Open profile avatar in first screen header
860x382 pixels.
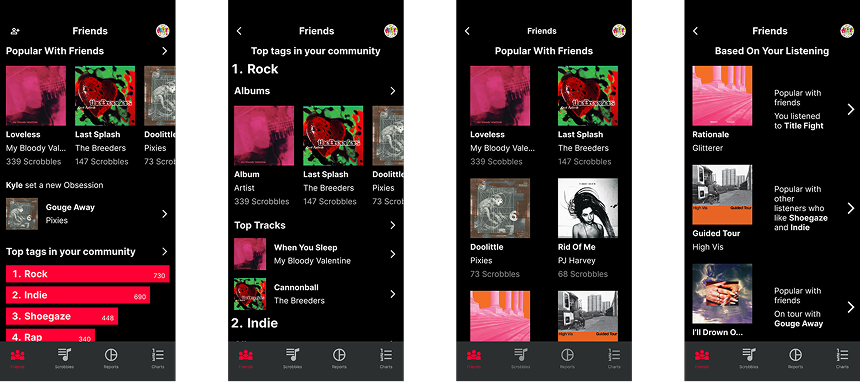click(x=162, y=31)
